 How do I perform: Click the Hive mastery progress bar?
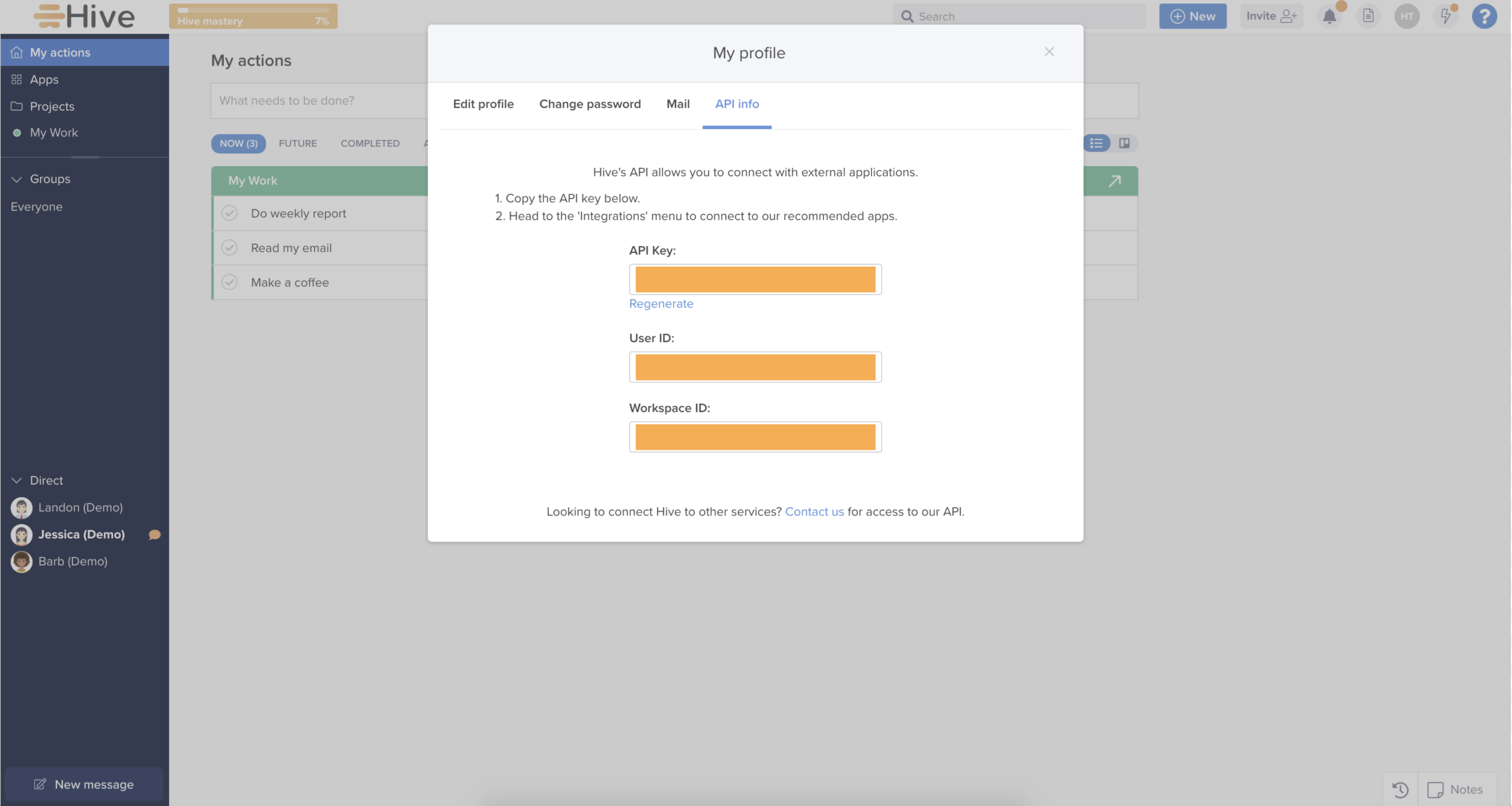[x=253, y=17]
